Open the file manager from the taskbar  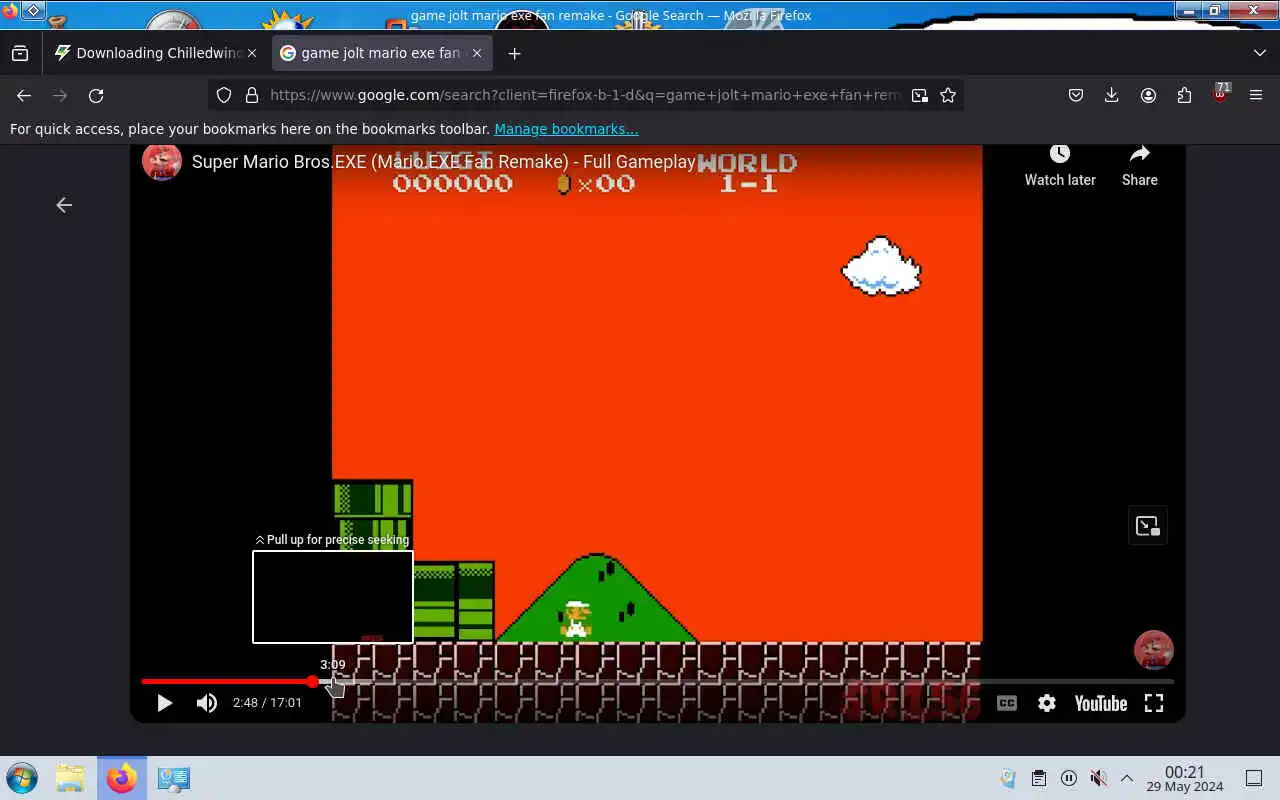(x=70, y=778)
